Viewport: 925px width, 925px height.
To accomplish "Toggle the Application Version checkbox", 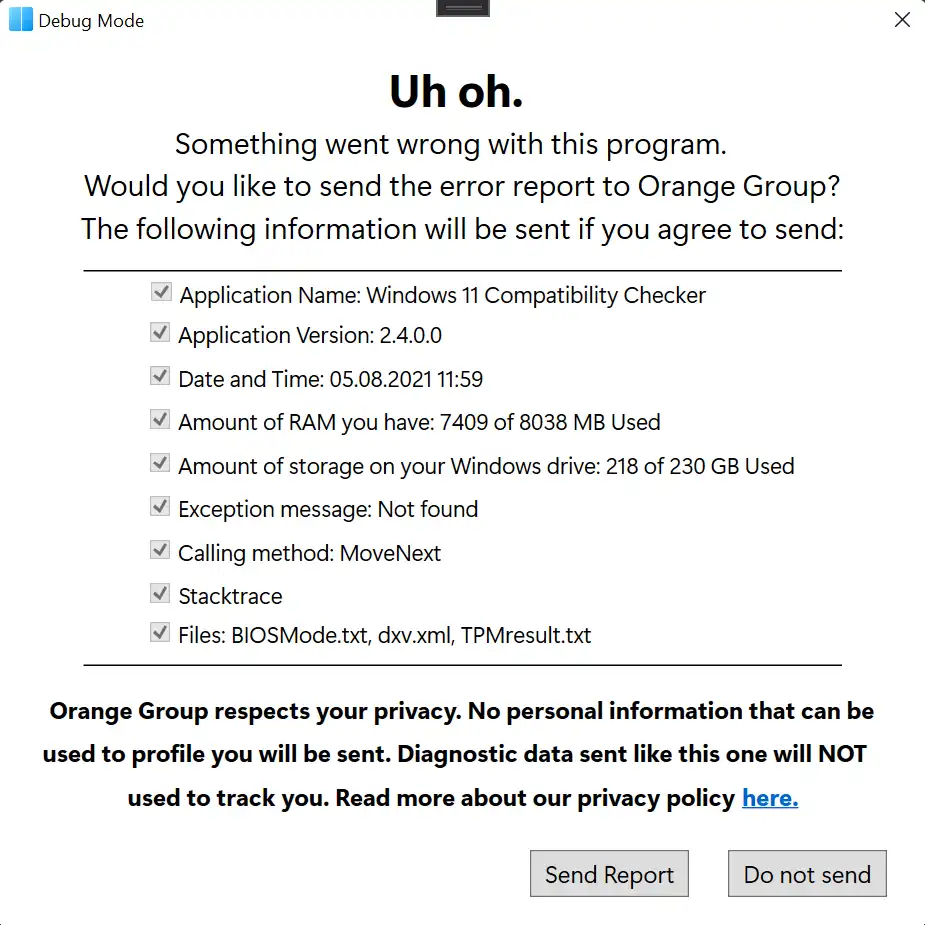I will [x=160, y=333].
